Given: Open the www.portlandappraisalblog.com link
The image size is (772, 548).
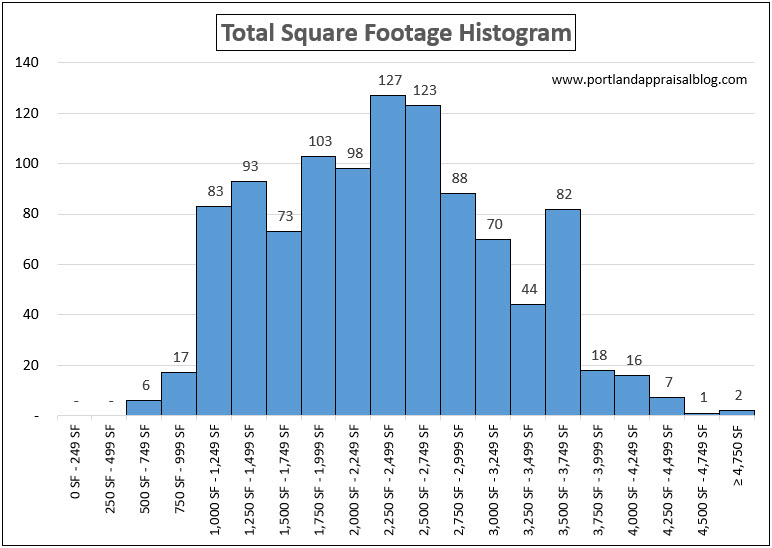Looking at the screenshot, I should click(649, 80).
